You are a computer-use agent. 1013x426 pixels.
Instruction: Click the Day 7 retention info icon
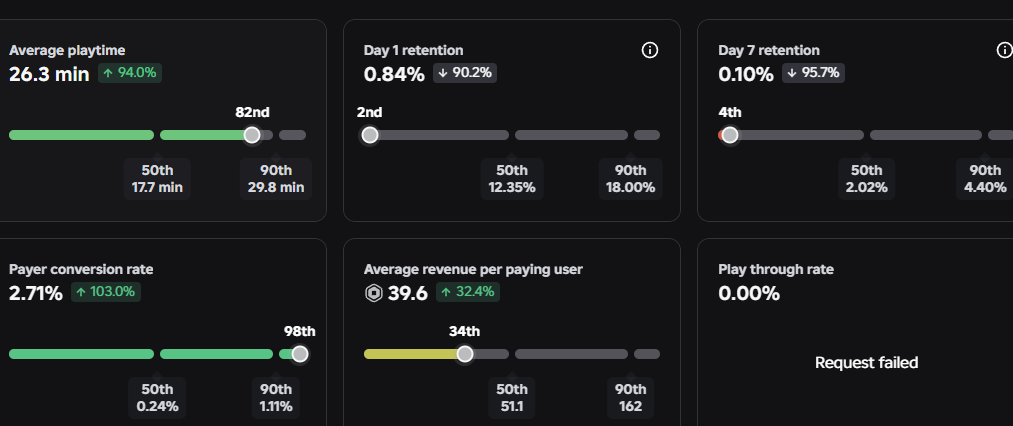tap(1005, 50)
